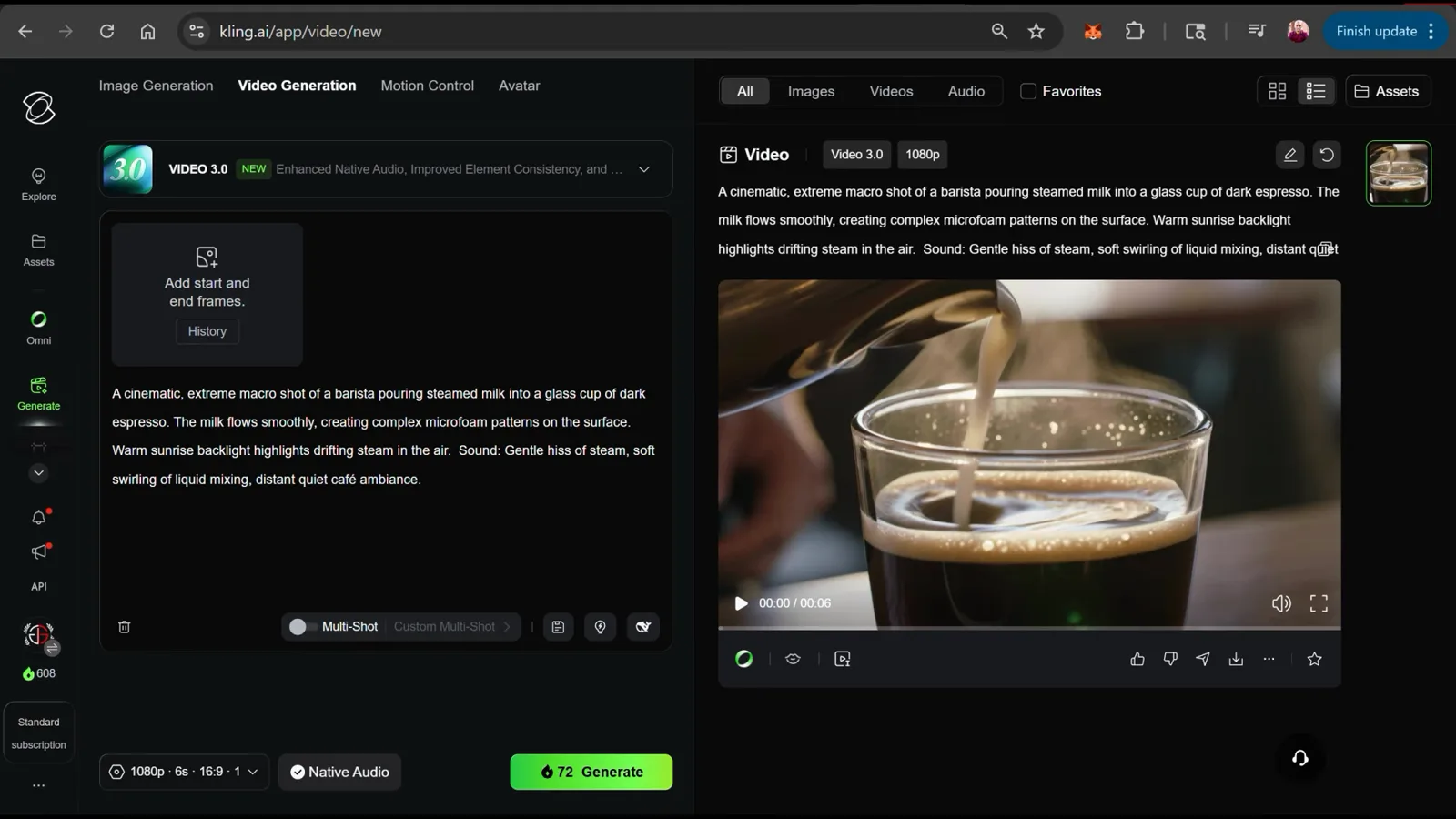The width and height of the screenshot is (1456, 819).
Task: Delete prompt with trash icon
Action: (x=125, y=627)
